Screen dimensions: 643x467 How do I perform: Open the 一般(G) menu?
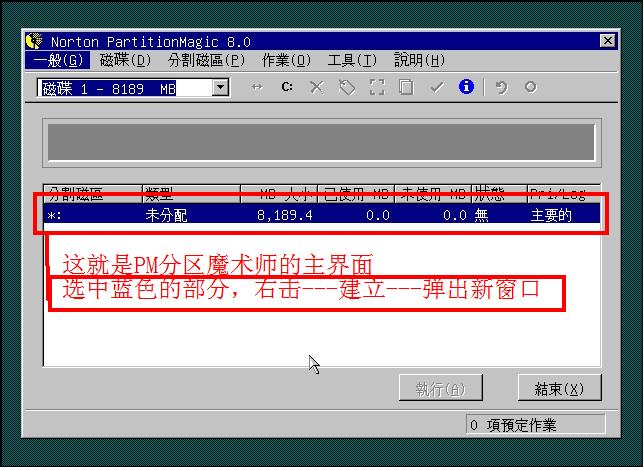57,60
